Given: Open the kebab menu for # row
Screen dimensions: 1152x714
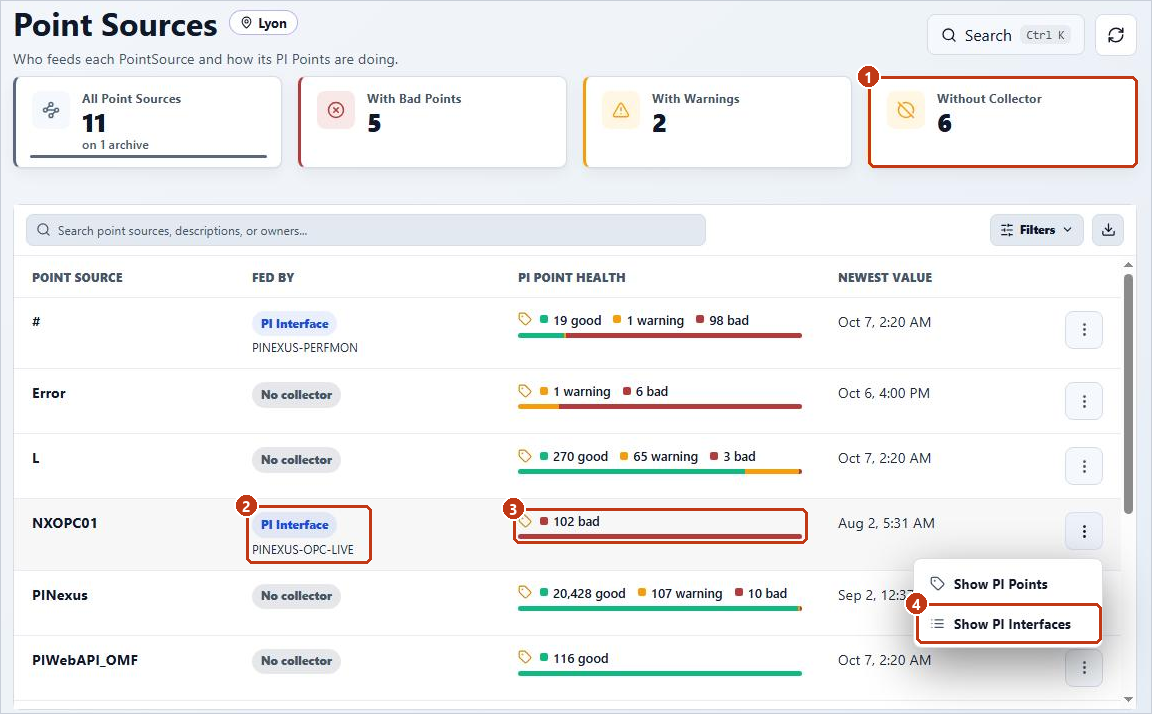Looking at the screenshot, I should point(1084,330).
